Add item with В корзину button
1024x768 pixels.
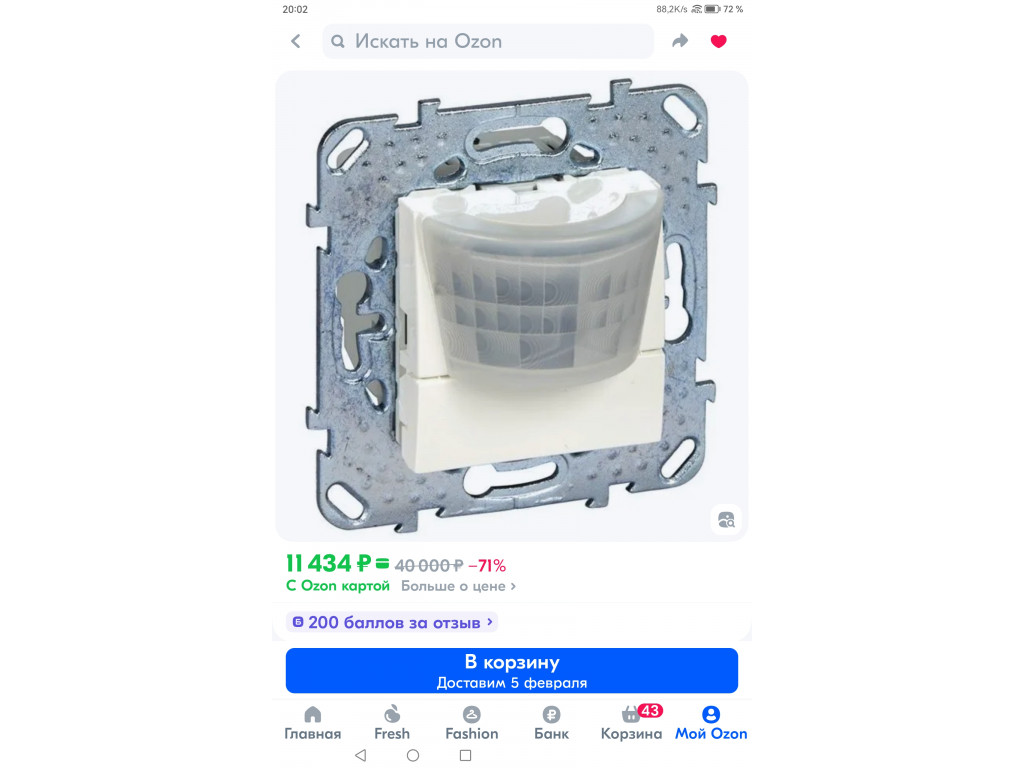point(511,671)
